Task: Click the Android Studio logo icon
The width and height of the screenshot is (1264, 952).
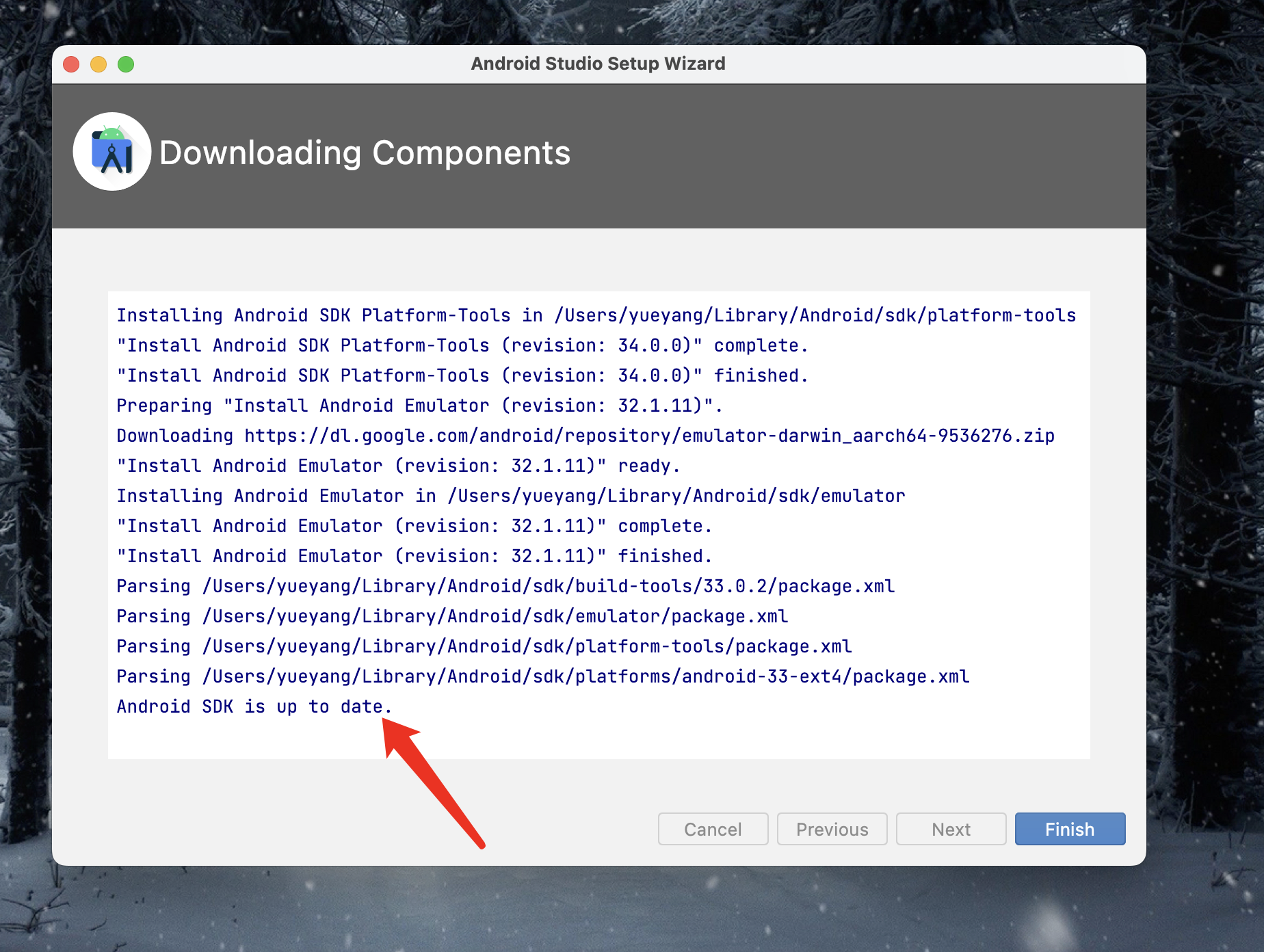Action: (112, 151)
